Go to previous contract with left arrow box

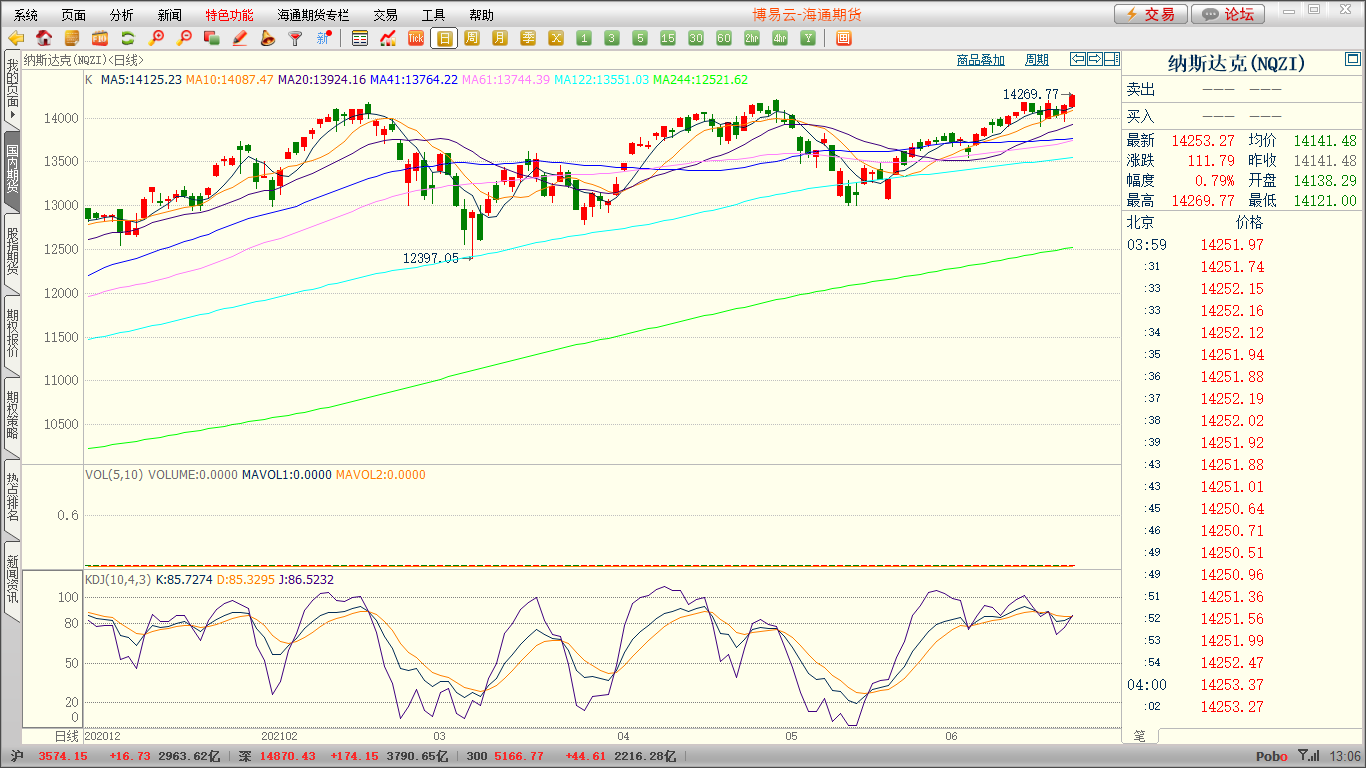coord(1078,59)
